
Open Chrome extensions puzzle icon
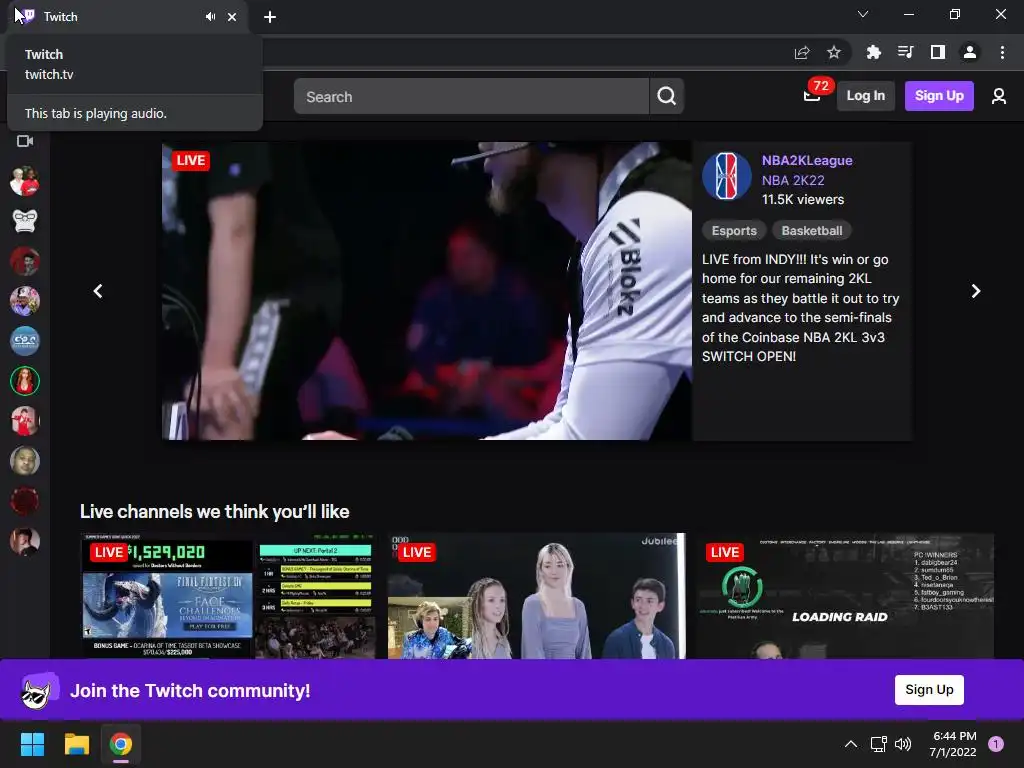(x=873, y=52)
